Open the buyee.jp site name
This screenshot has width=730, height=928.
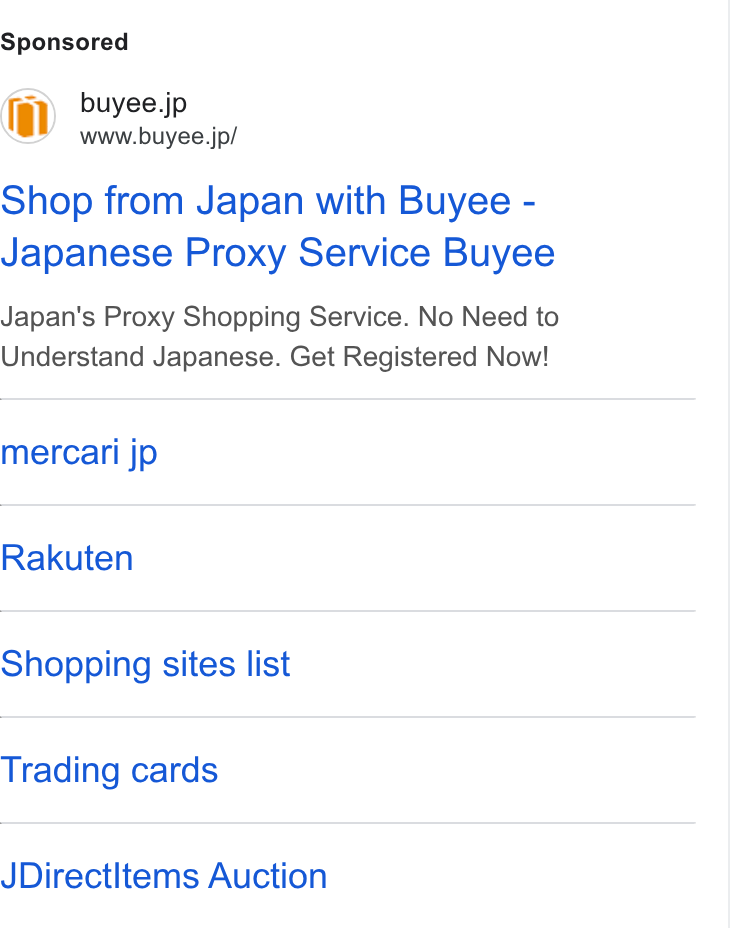tap(134, 103)
